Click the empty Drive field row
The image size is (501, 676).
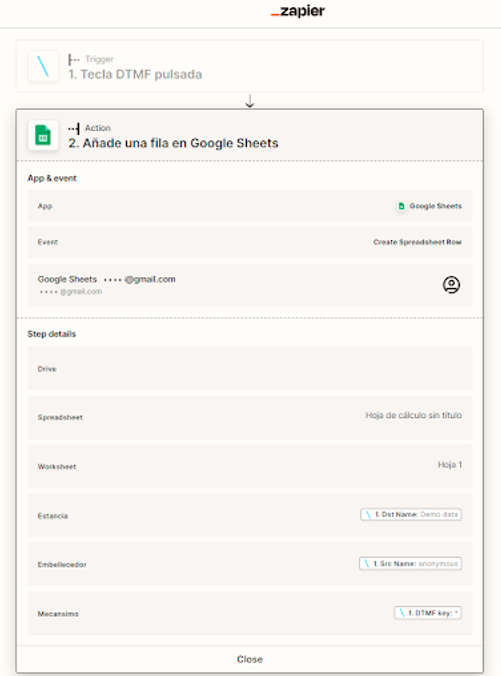click(x=250, y=369)
